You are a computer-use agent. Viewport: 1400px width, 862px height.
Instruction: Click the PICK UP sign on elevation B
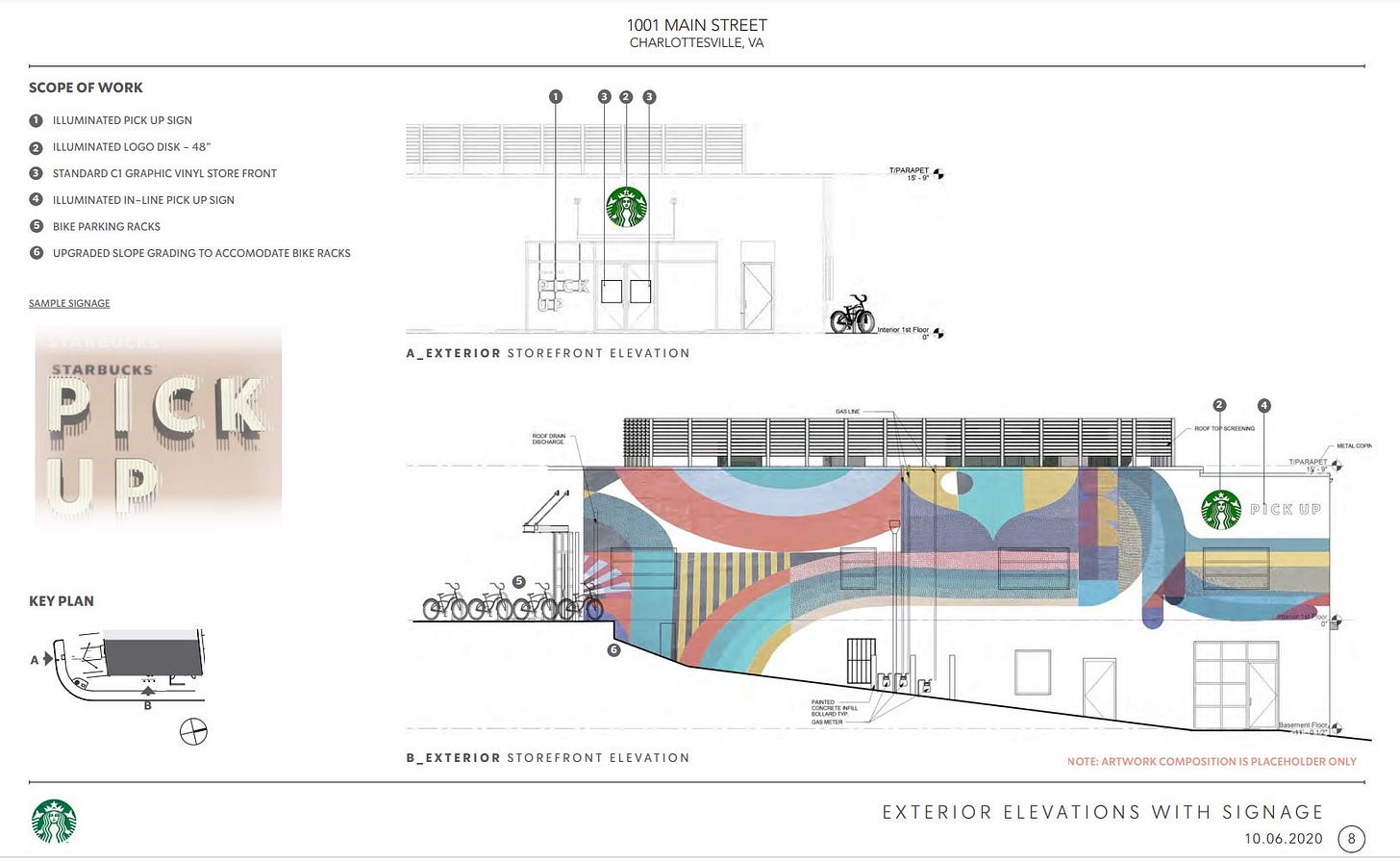[1286, 509]
